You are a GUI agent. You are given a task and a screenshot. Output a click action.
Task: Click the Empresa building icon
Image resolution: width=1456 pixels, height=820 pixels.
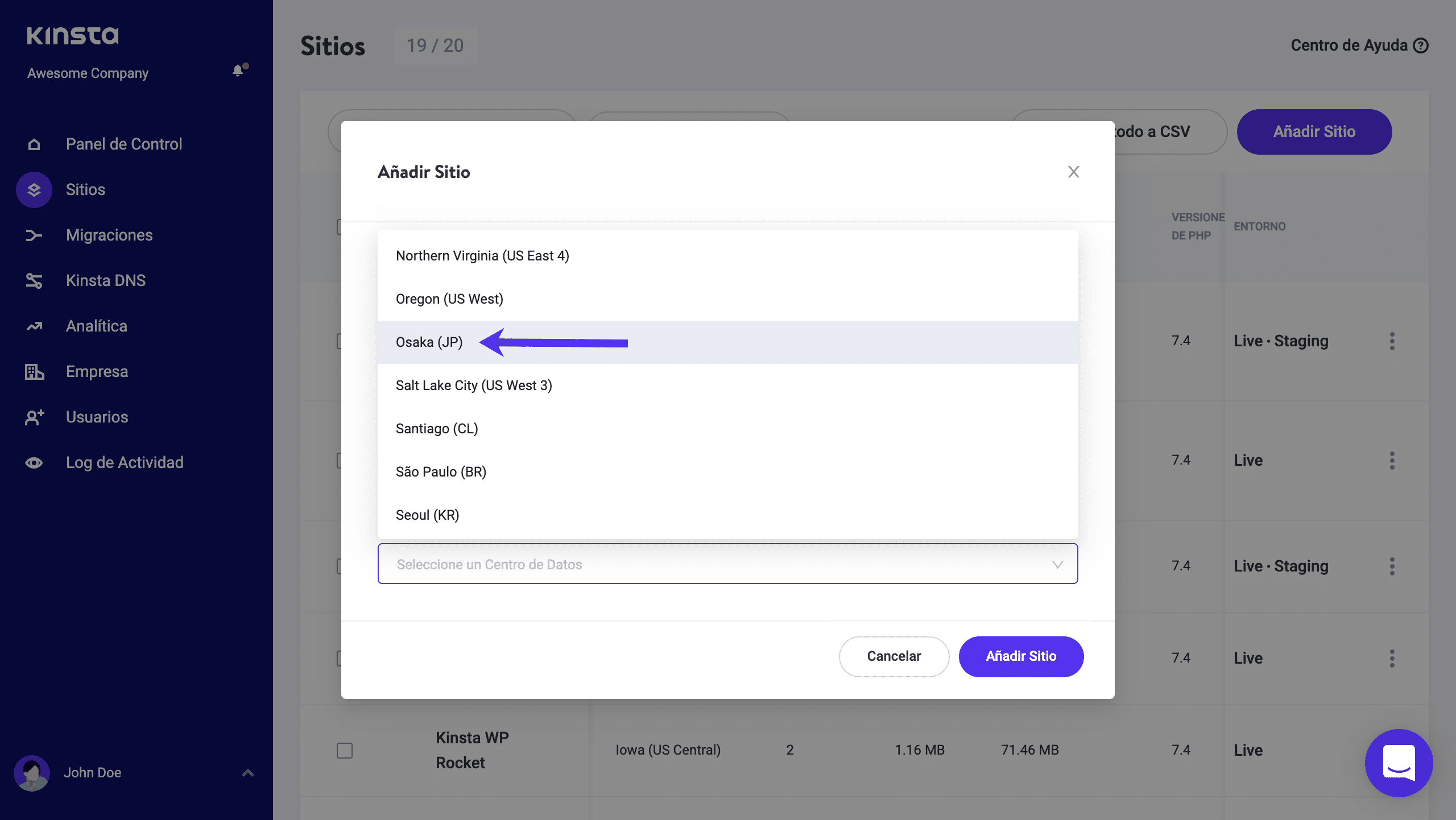(34, 372)
